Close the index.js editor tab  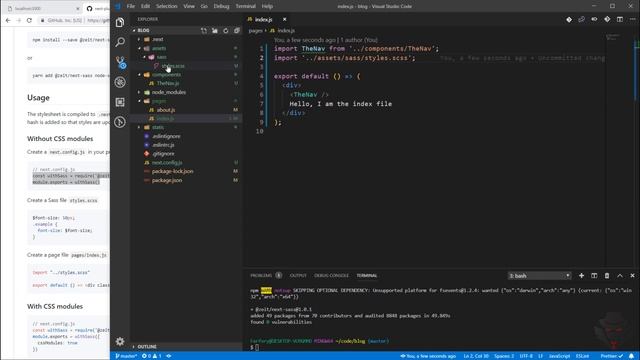point(284,19)
